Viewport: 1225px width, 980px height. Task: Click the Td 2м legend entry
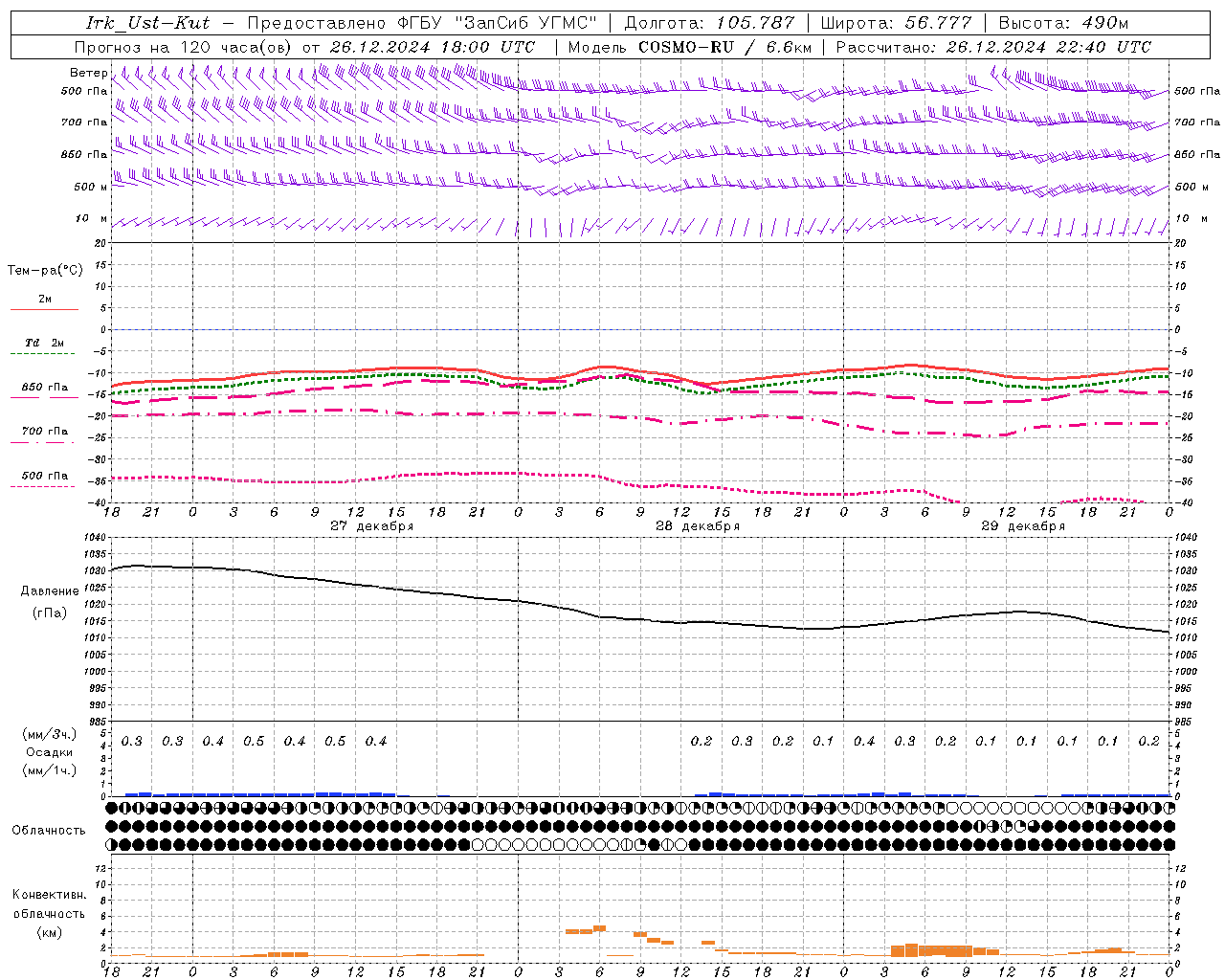coord(44,346)
